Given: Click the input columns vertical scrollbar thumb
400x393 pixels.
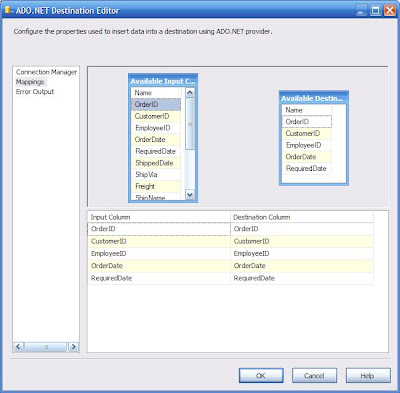Looking at the screenshot, I should pyautogui.click(x=190, y=124).
